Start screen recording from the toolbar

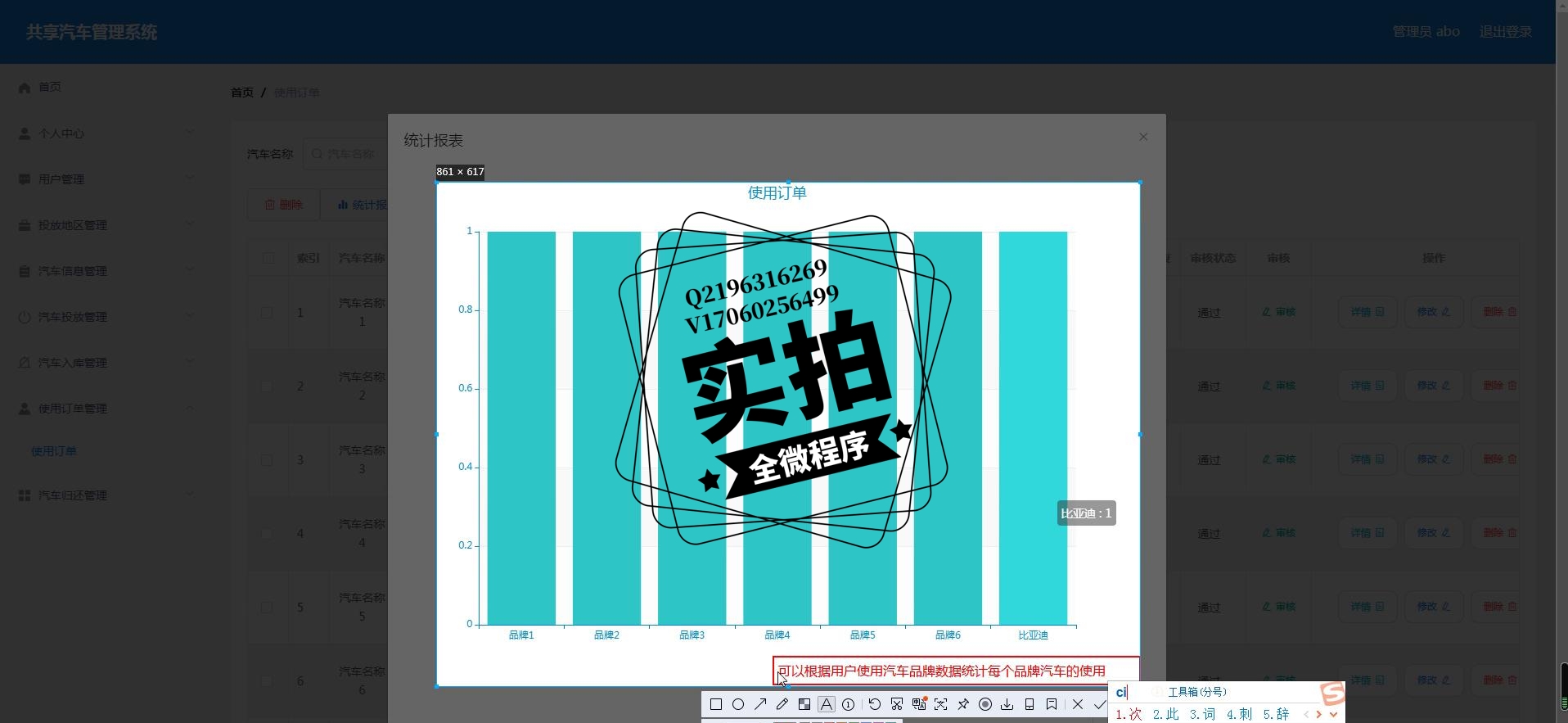pos(985,704)
